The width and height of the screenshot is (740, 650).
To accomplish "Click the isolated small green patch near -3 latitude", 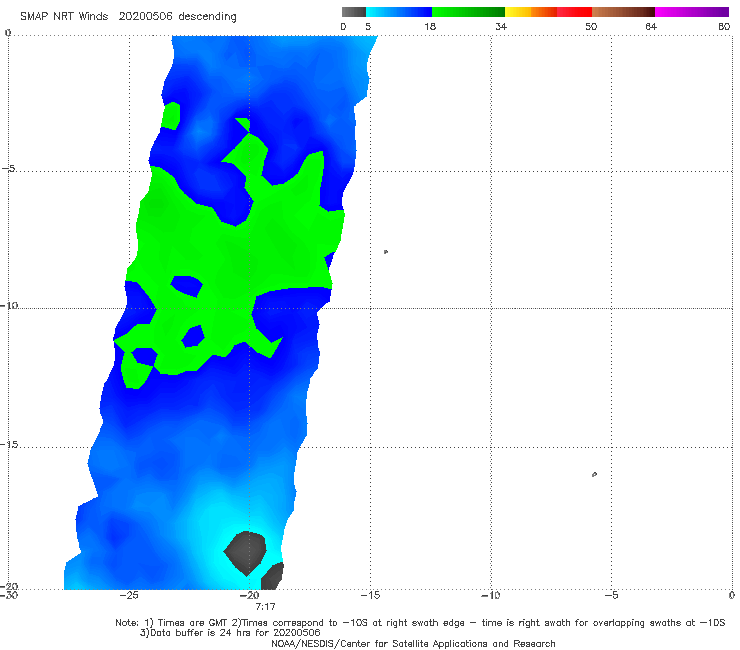I will coord(171,116).
